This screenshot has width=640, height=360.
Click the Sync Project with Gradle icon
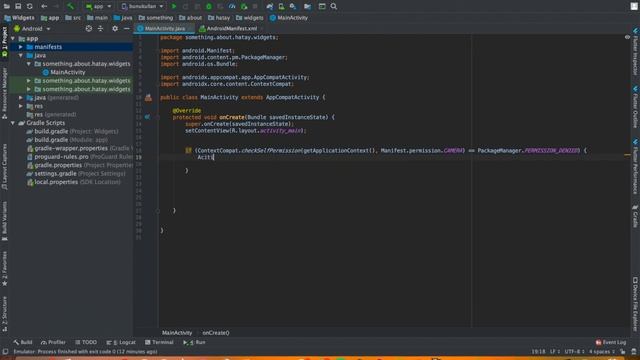pos(269,6)
